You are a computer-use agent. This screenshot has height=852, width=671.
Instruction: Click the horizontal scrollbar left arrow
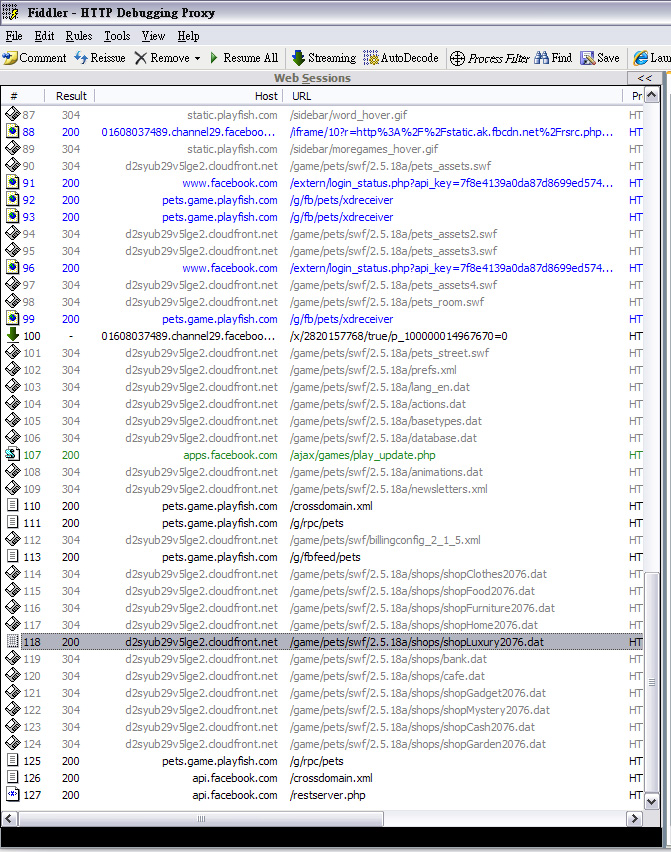coord(10,818)
